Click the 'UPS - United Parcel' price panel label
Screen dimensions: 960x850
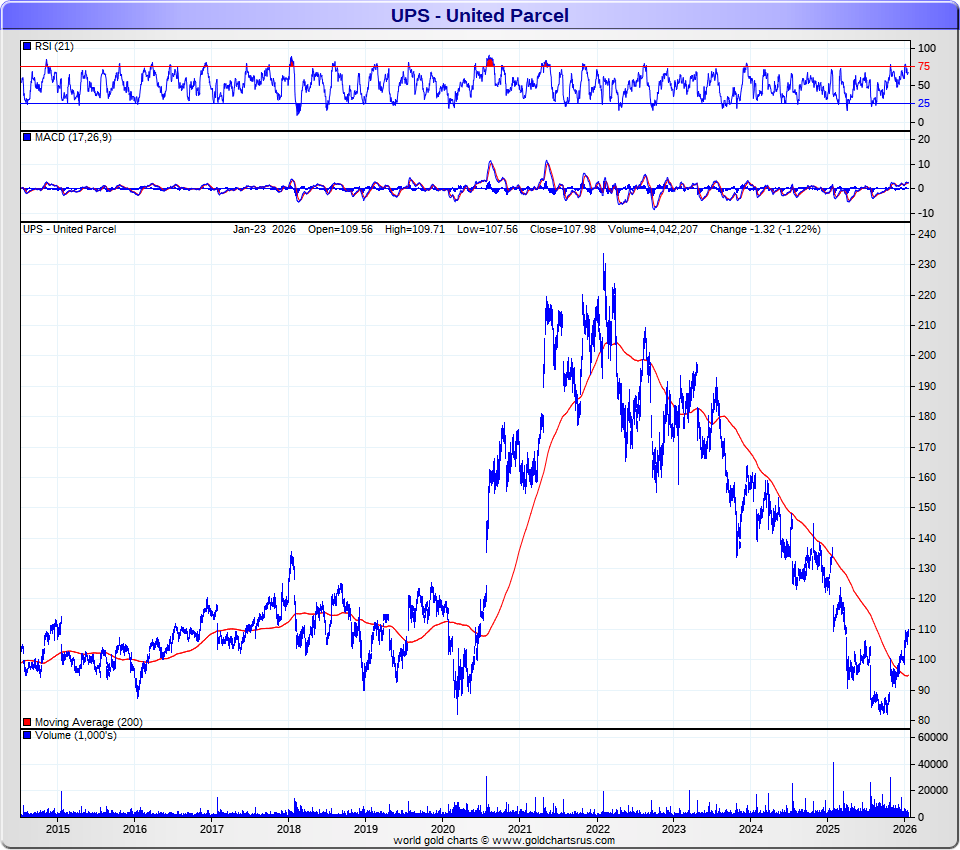click(69, 229)
